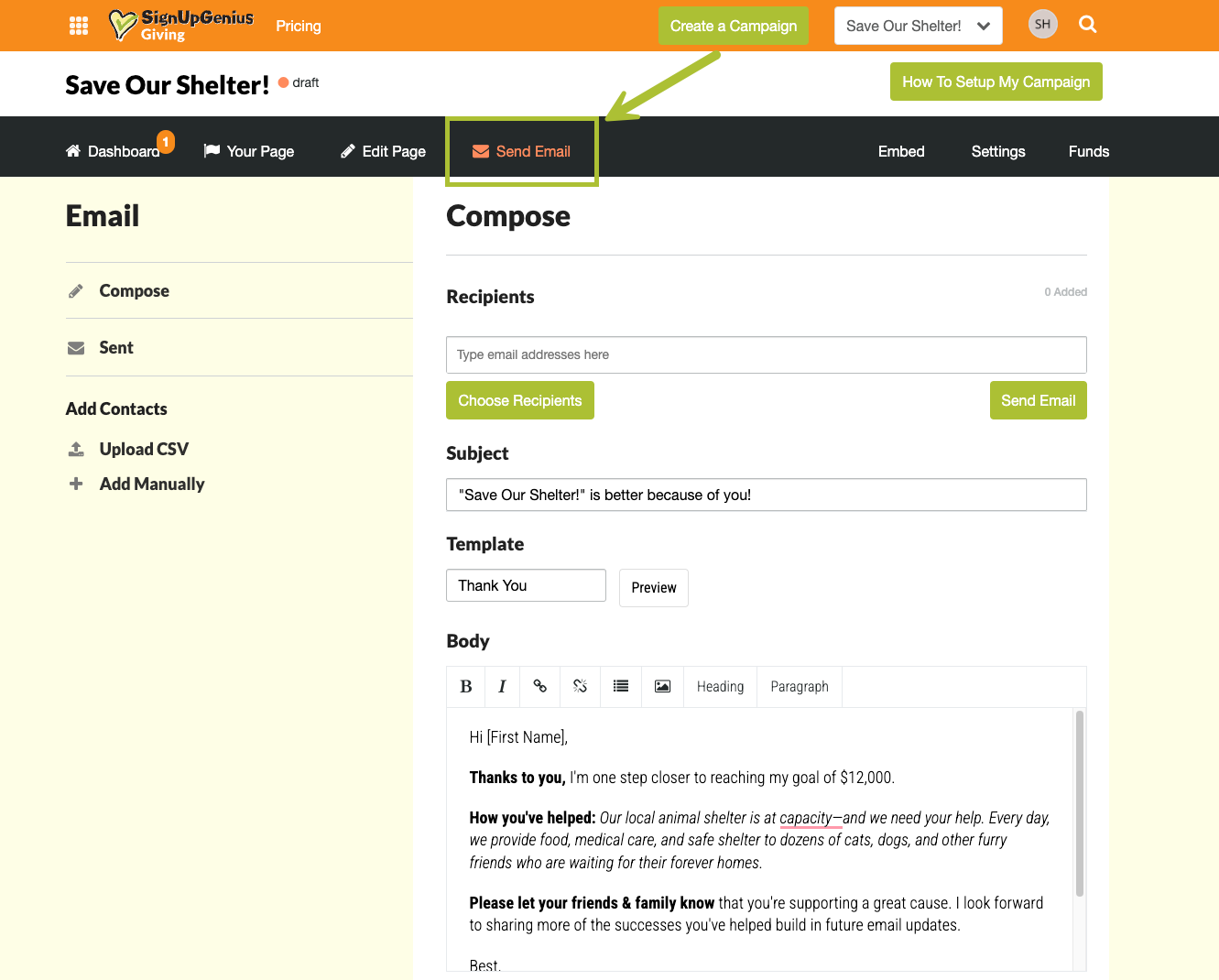1219x980 pixels.
Task: Open the apps grid icon
Action: (79, 26)
